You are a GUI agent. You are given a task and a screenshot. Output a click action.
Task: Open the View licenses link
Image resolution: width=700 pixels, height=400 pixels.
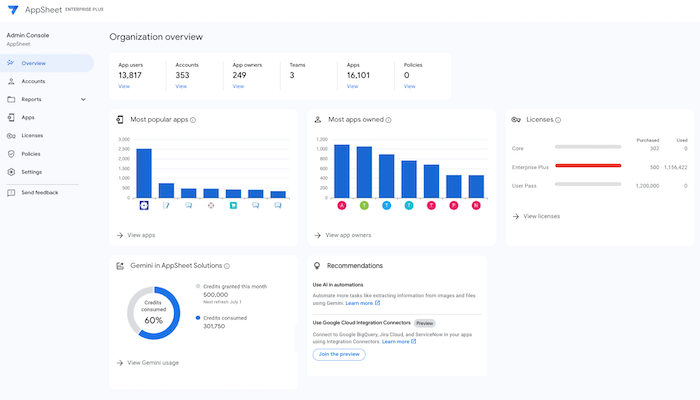coord(536,217)
